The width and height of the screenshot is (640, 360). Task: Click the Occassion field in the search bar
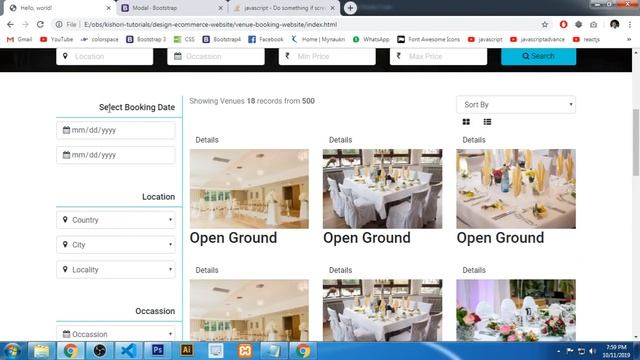tap(216, 56)
